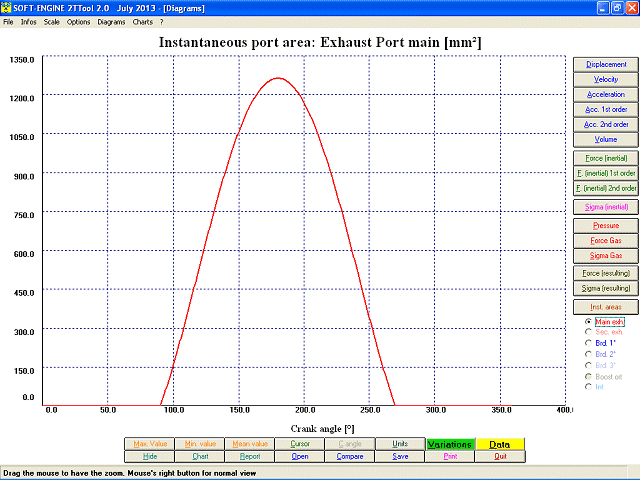Click the Open button
Screen dimensions: 640x480
[300, 456]
